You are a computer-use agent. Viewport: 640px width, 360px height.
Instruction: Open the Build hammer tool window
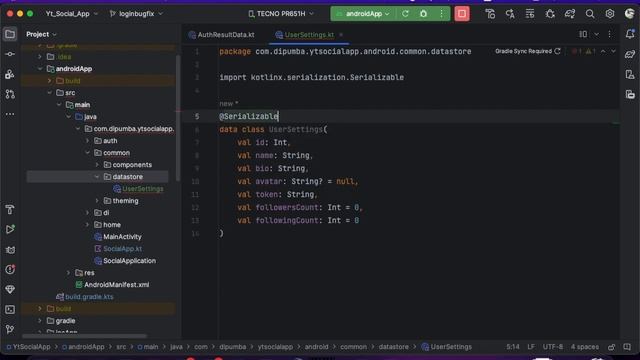pos(10,209)
